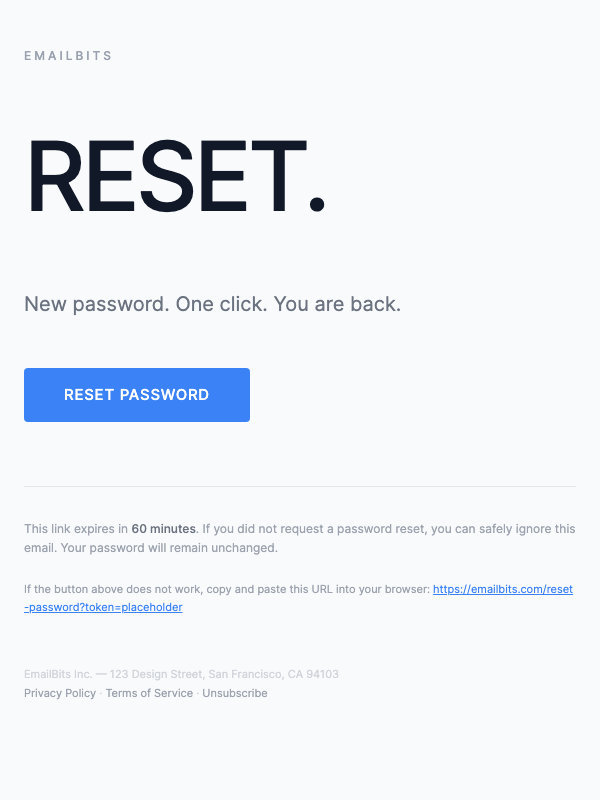Click the EMAILBITS brand wordmark
The width and height of the screenshot is (600, 800).
click(69, 56)
